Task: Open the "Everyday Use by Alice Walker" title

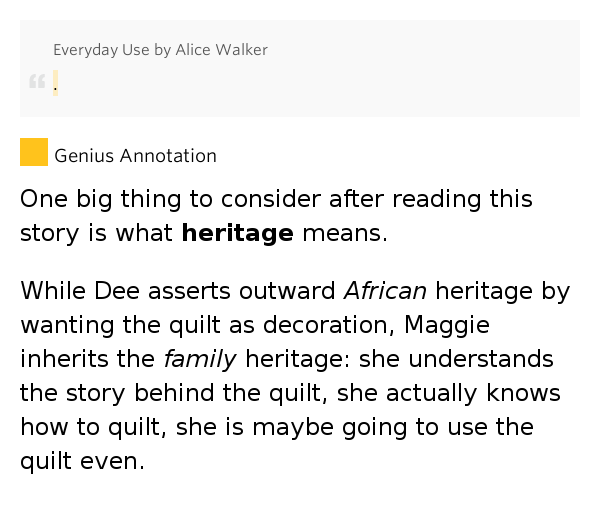Action: tap(160, 50)
